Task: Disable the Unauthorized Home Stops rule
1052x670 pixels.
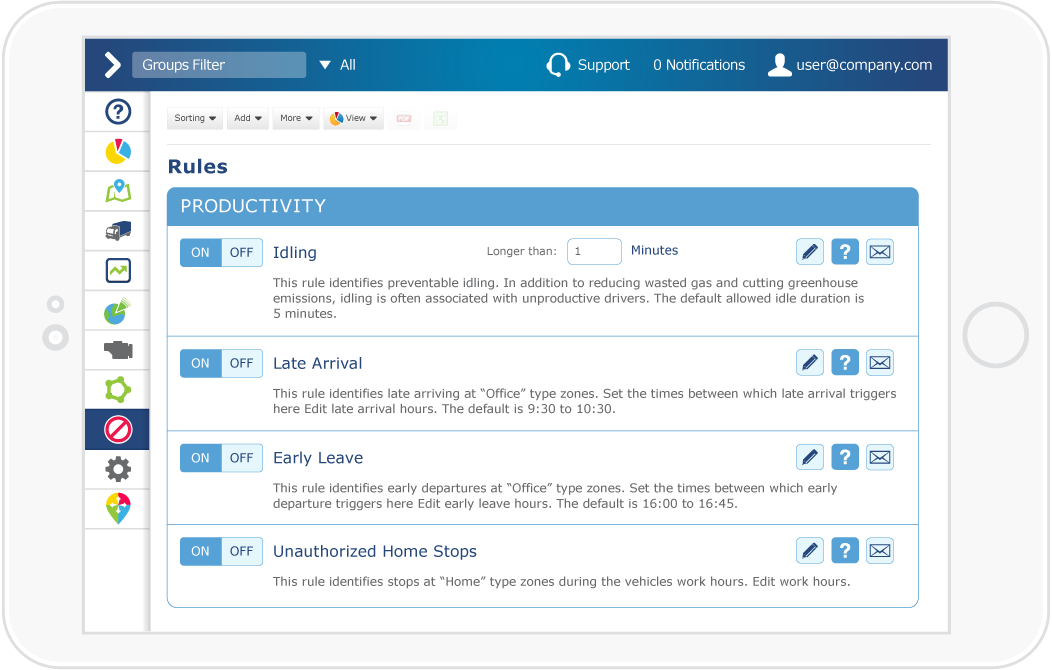Action: pos(241,551)
